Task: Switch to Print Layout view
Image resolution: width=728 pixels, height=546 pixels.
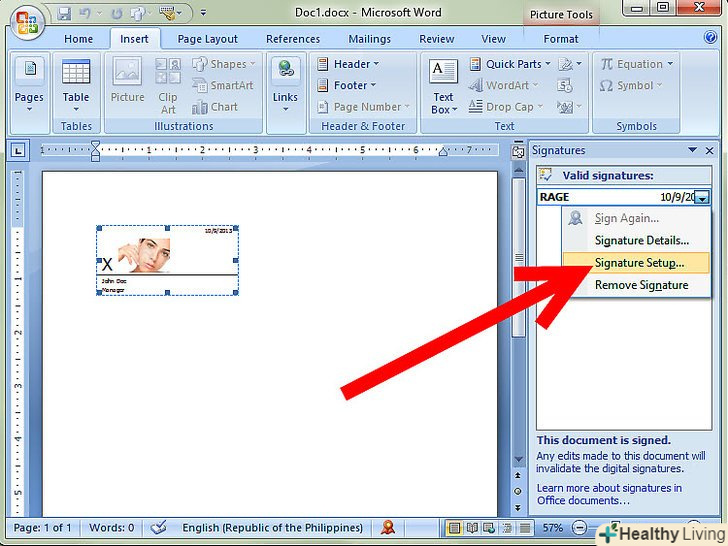Action: [x=455, y=528]
